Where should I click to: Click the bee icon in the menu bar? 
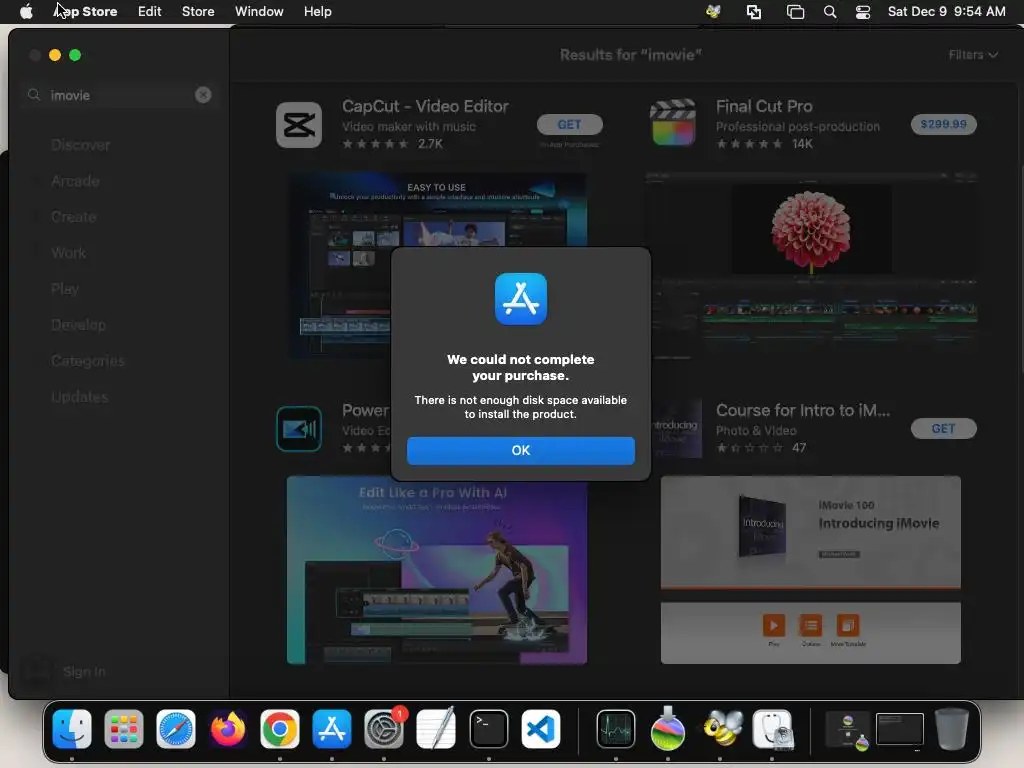pyautogui.click(x=713, y=12)
